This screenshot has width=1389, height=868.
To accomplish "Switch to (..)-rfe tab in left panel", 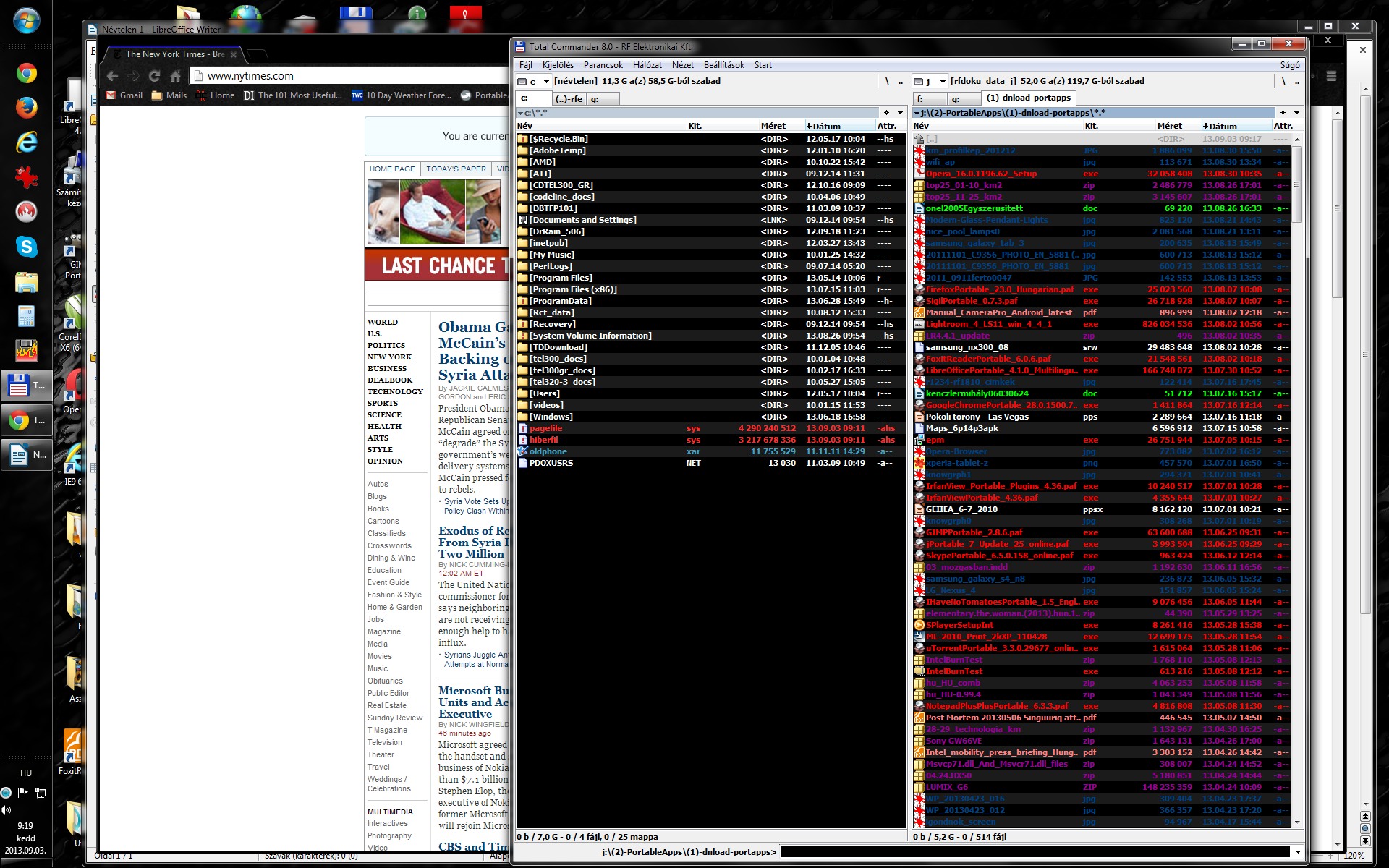I will [569, 99].
